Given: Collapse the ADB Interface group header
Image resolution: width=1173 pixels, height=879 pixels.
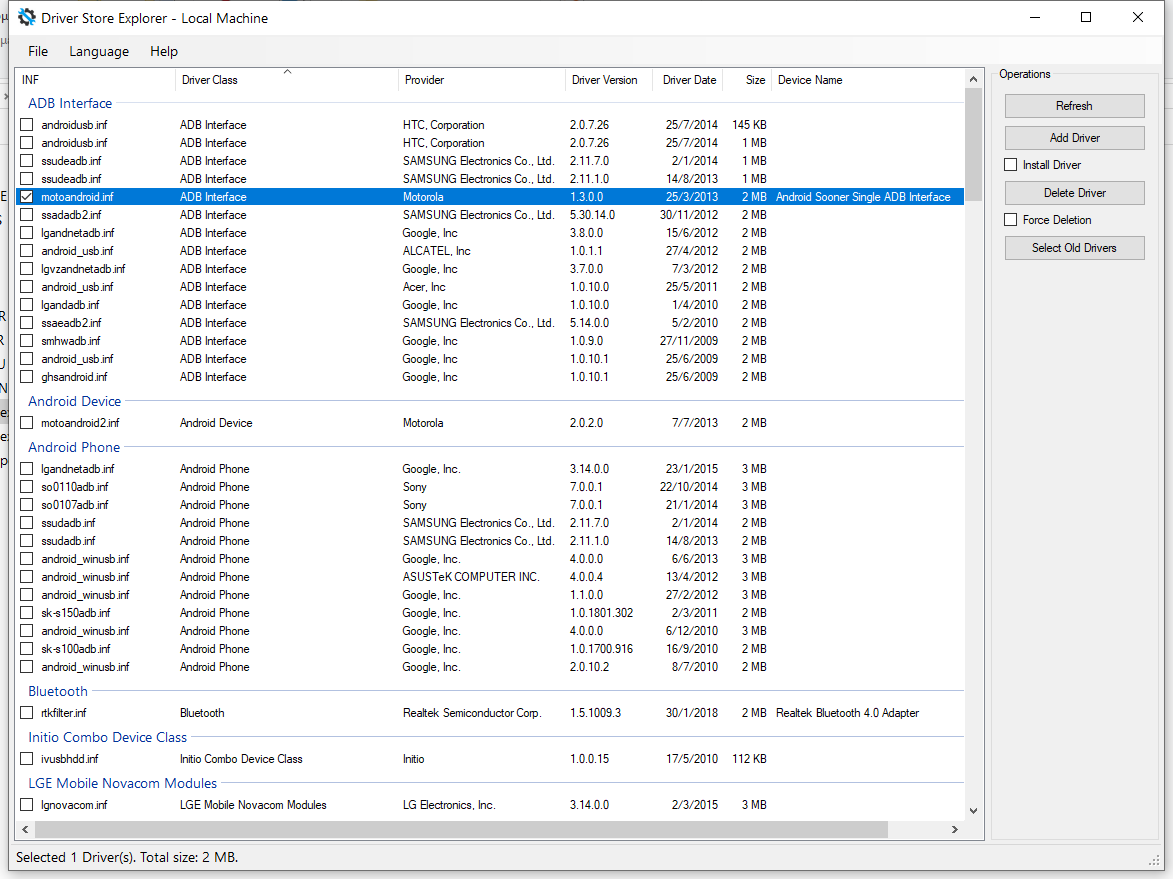Looking at the screenshot, I should 70,103.
